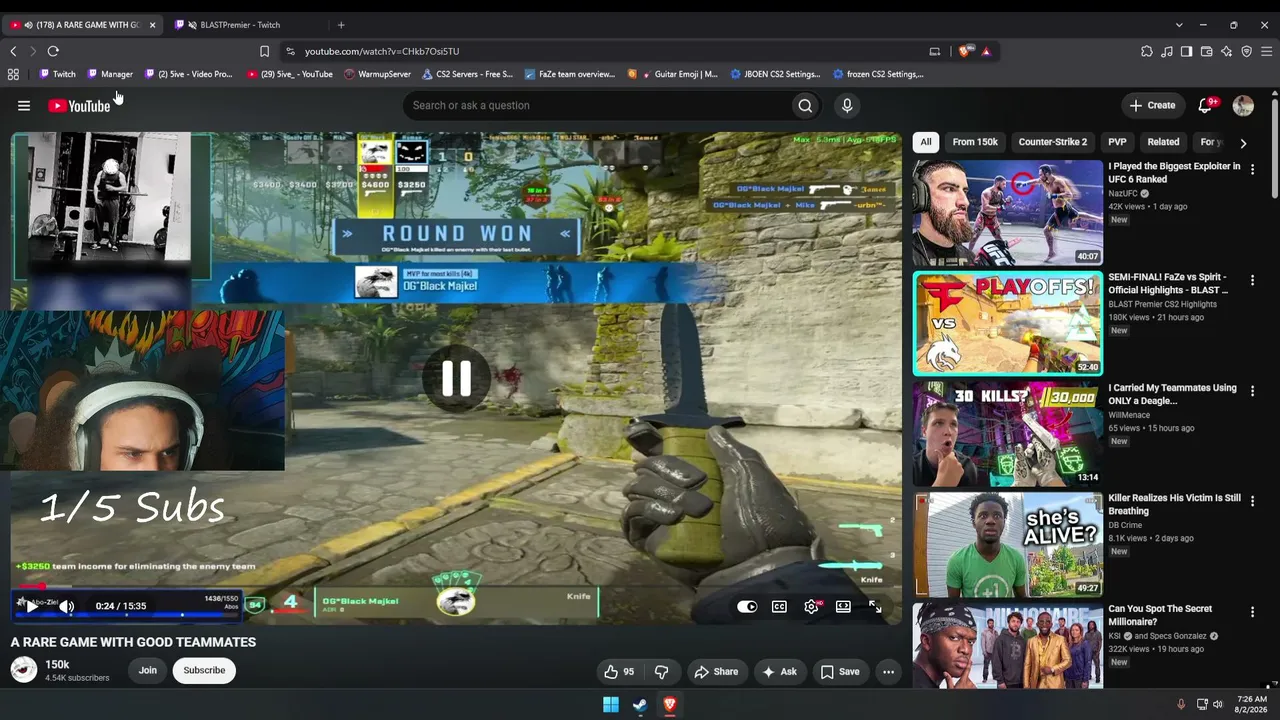Share this video

[x=716, y=672]
